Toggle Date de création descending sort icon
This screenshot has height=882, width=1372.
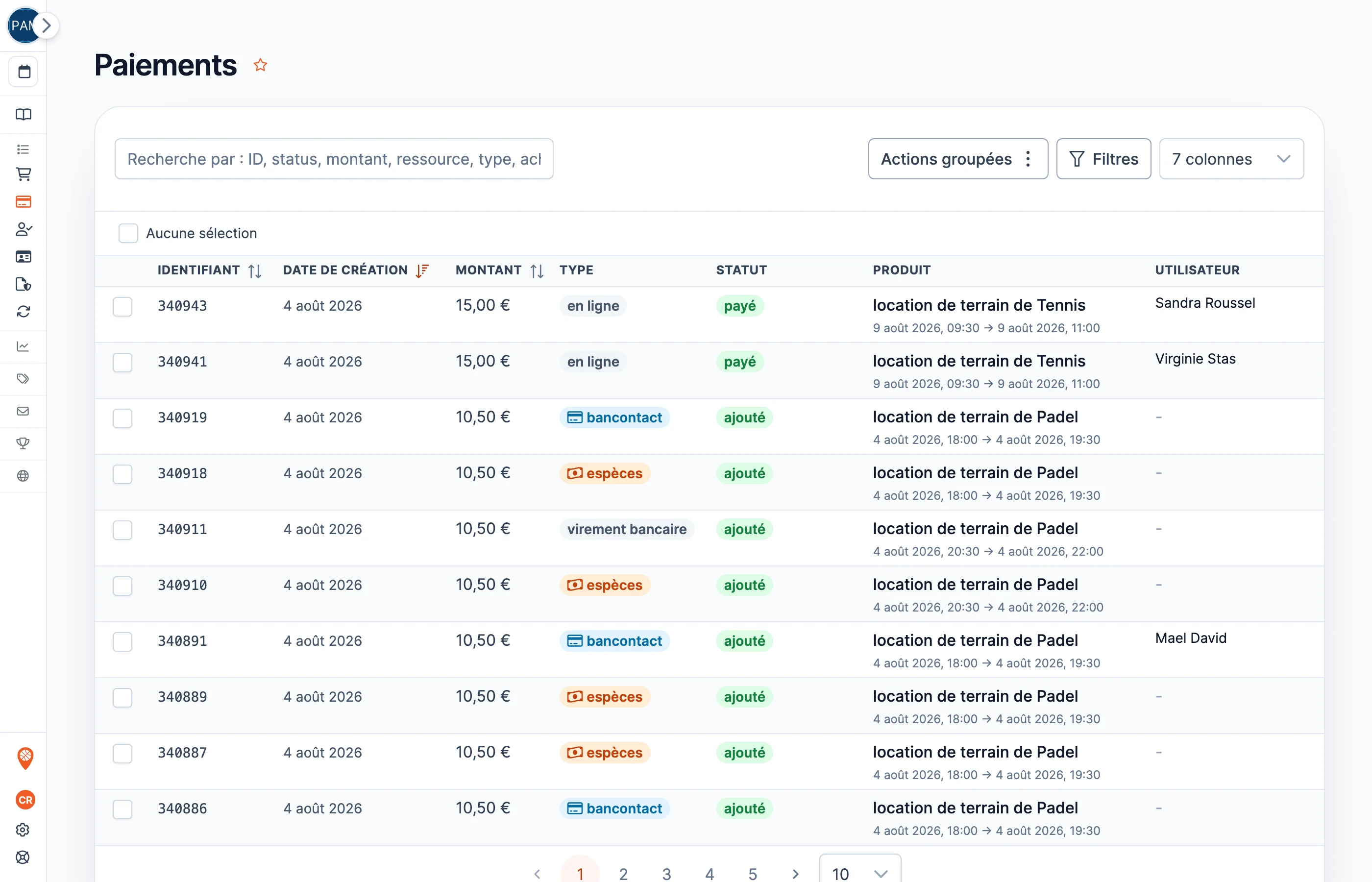(422, 271)
